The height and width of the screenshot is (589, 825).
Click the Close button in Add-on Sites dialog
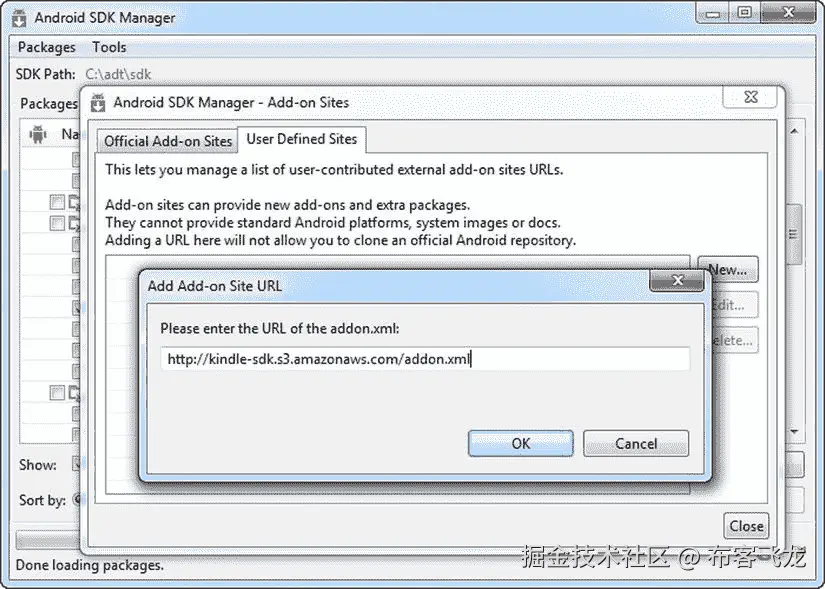pyautogui.click(x=746, y=526)
